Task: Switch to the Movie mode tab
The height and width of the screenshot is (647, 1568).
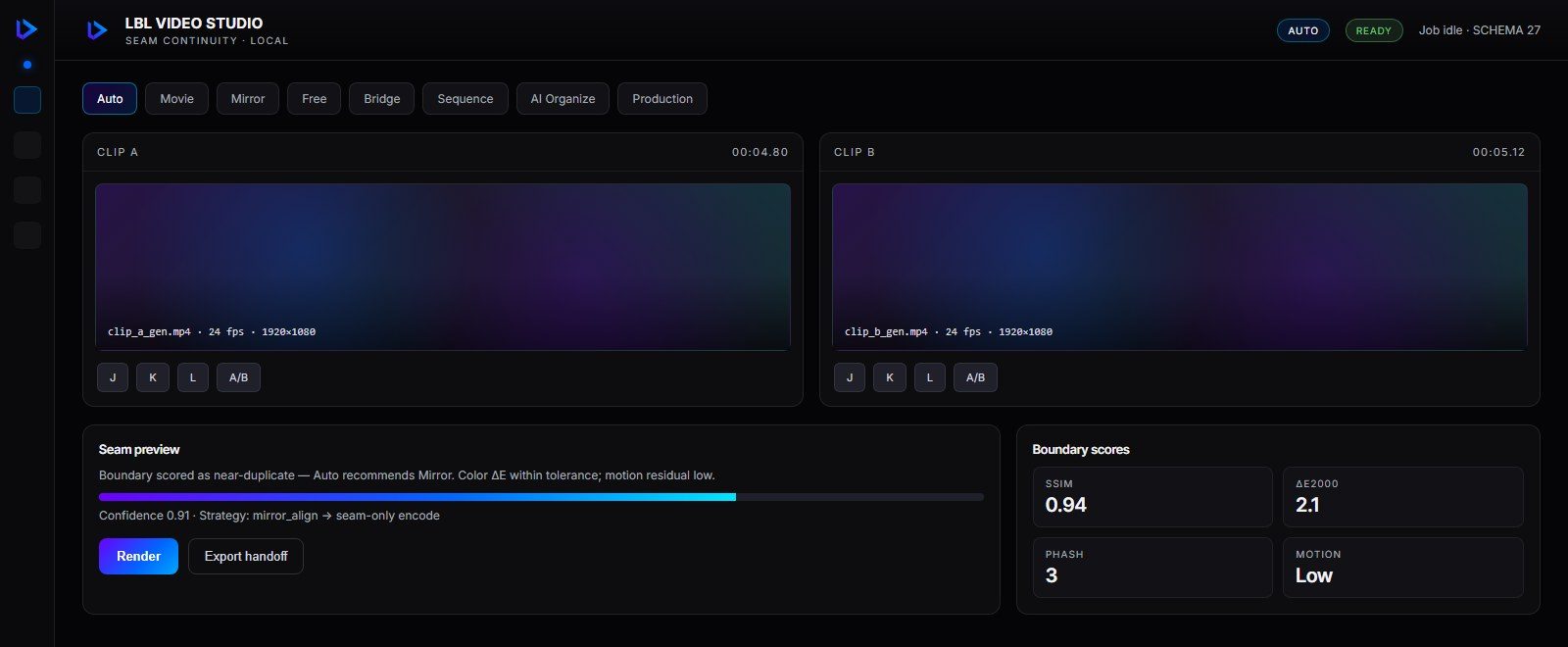Action: pyautogui.click(x=176, y=99)
